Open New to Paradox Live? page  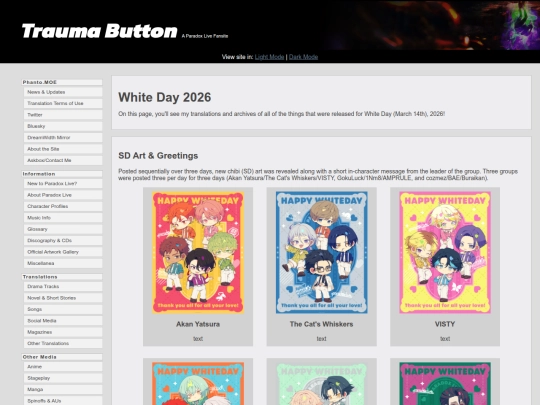pos(63,184)
